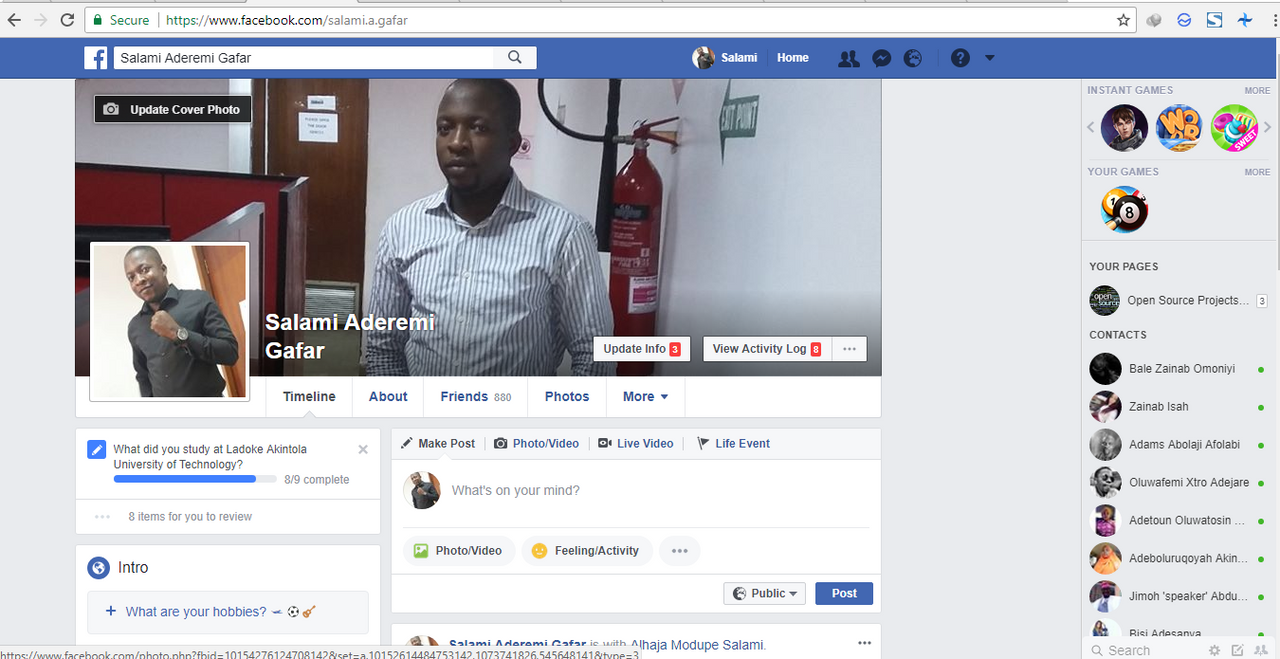Click the Facebook search field
The width and height of the screenshot is (1280, 659).
305,58
